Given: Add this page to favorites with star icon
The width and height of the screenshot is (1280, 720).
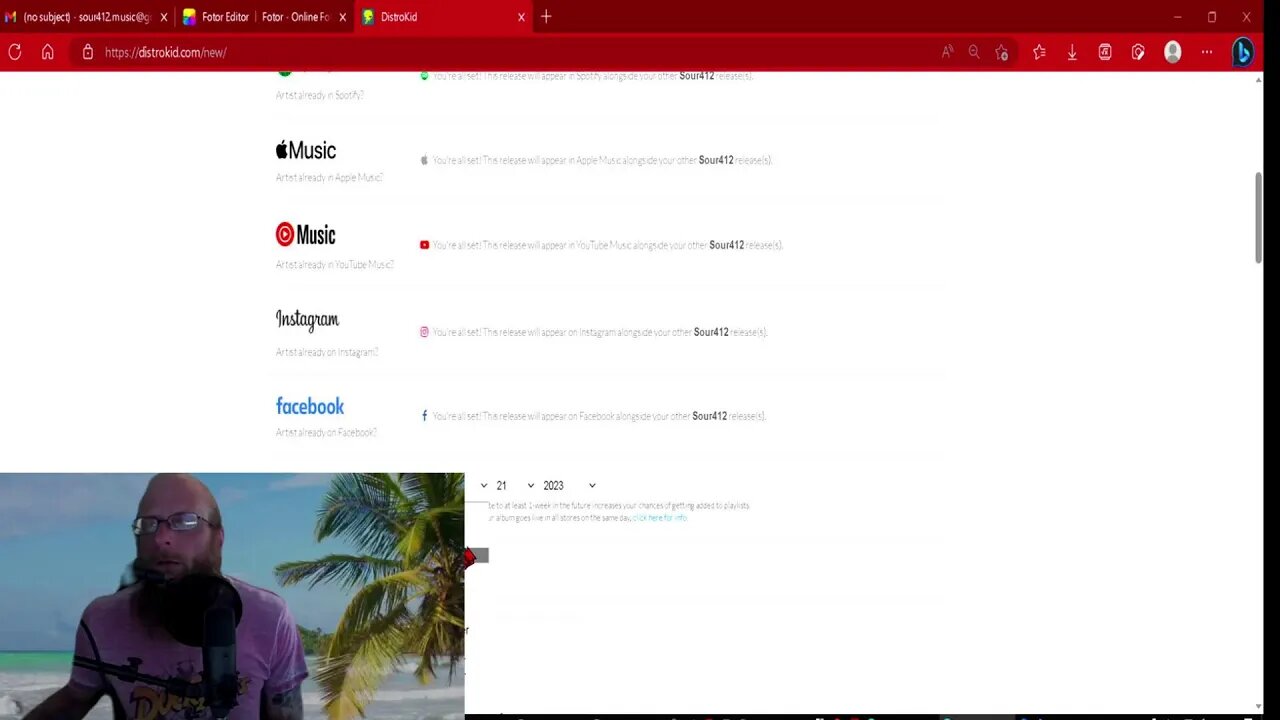Looking at the screenshot, I should [1002, 52].
